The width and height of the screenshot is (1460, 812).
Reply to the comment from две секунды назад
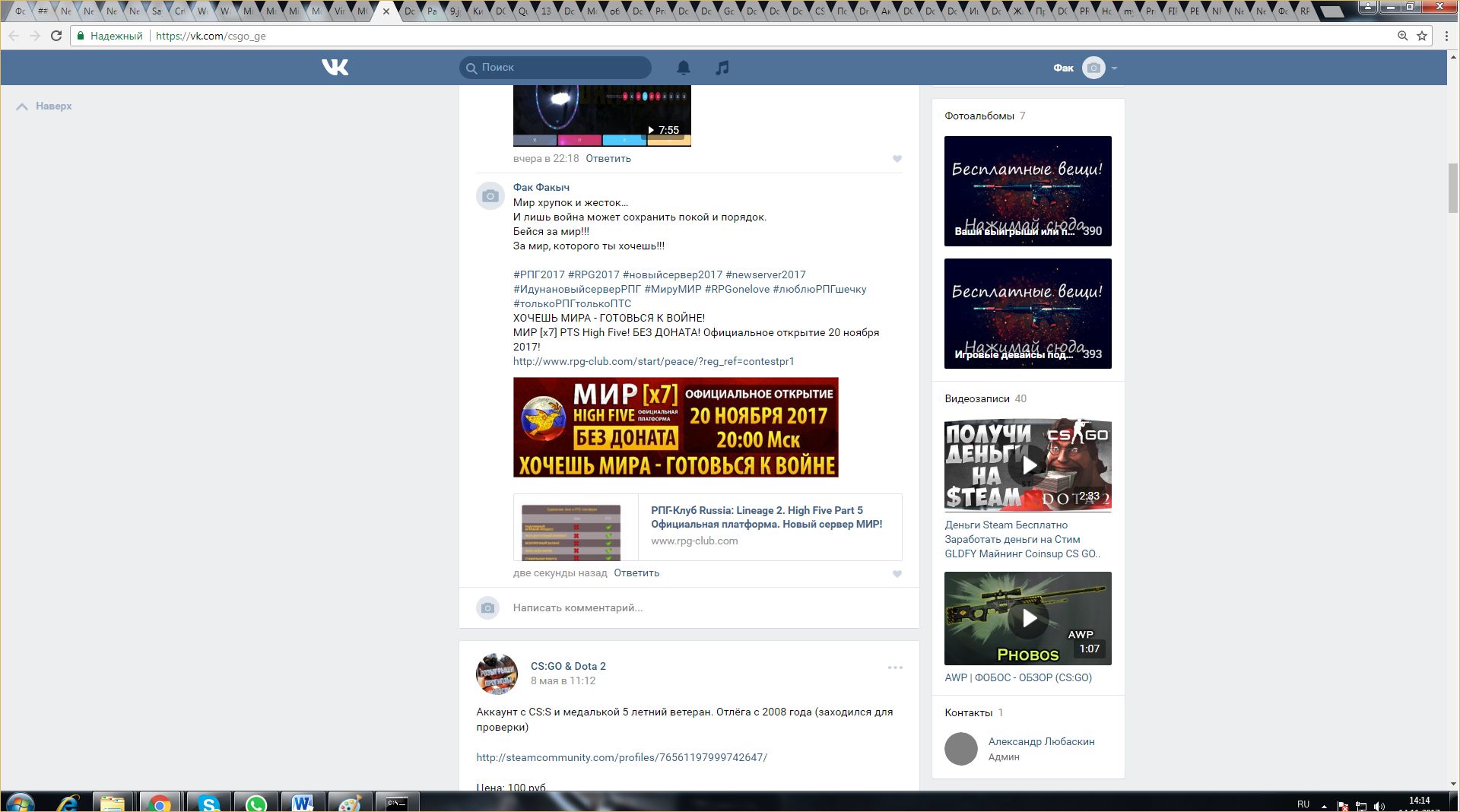[636, 573]
